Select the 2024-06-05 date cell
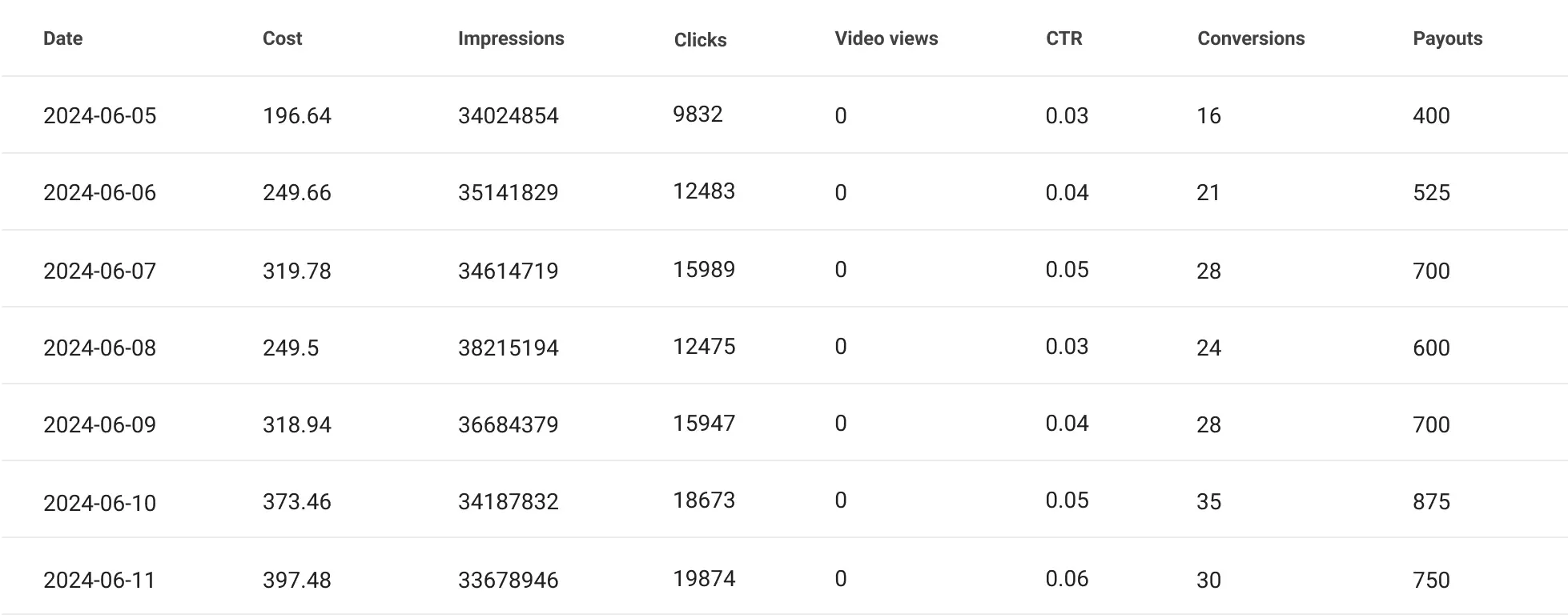This screenshot has width=1568, height=615. 99,116
